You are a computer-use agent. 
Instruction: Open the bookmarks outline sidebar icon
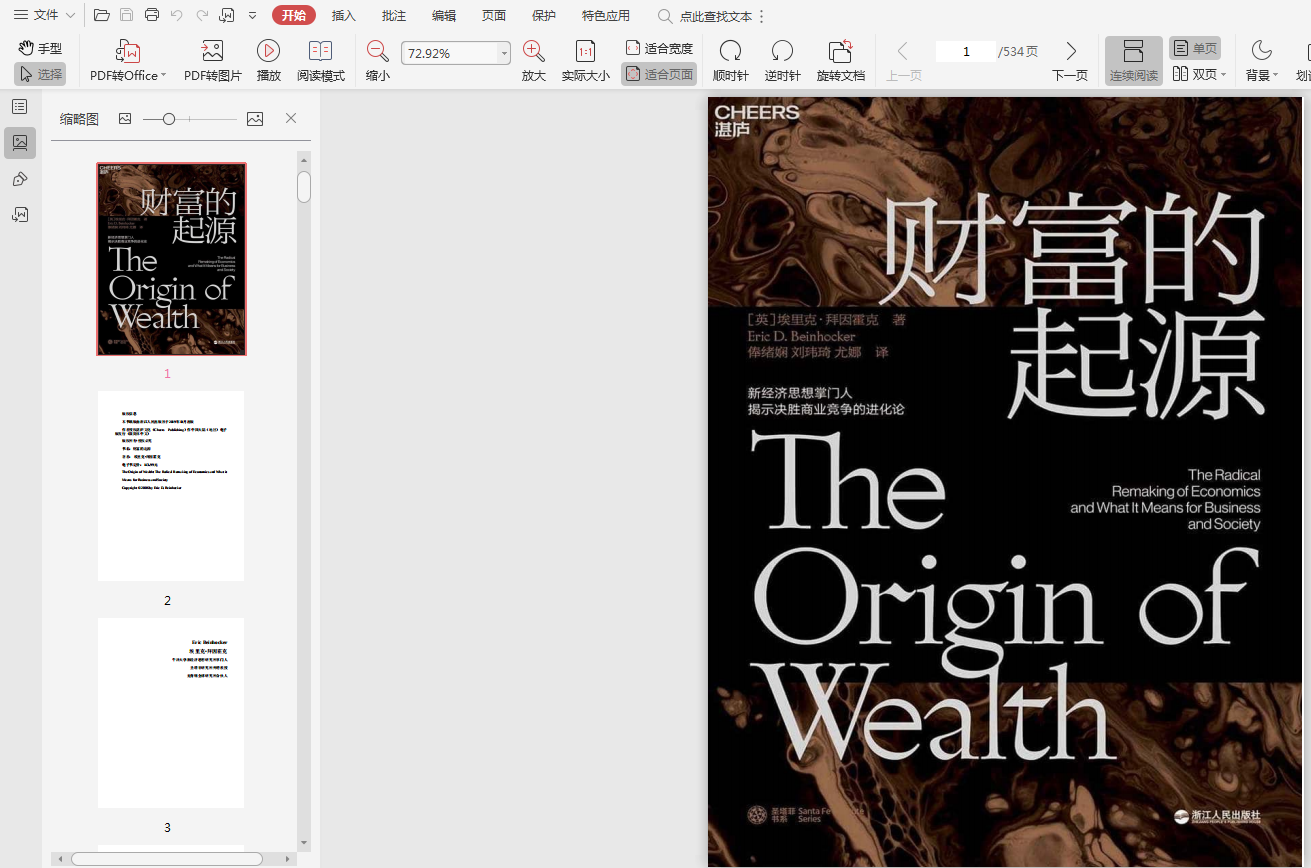click(x=19, y=107)
